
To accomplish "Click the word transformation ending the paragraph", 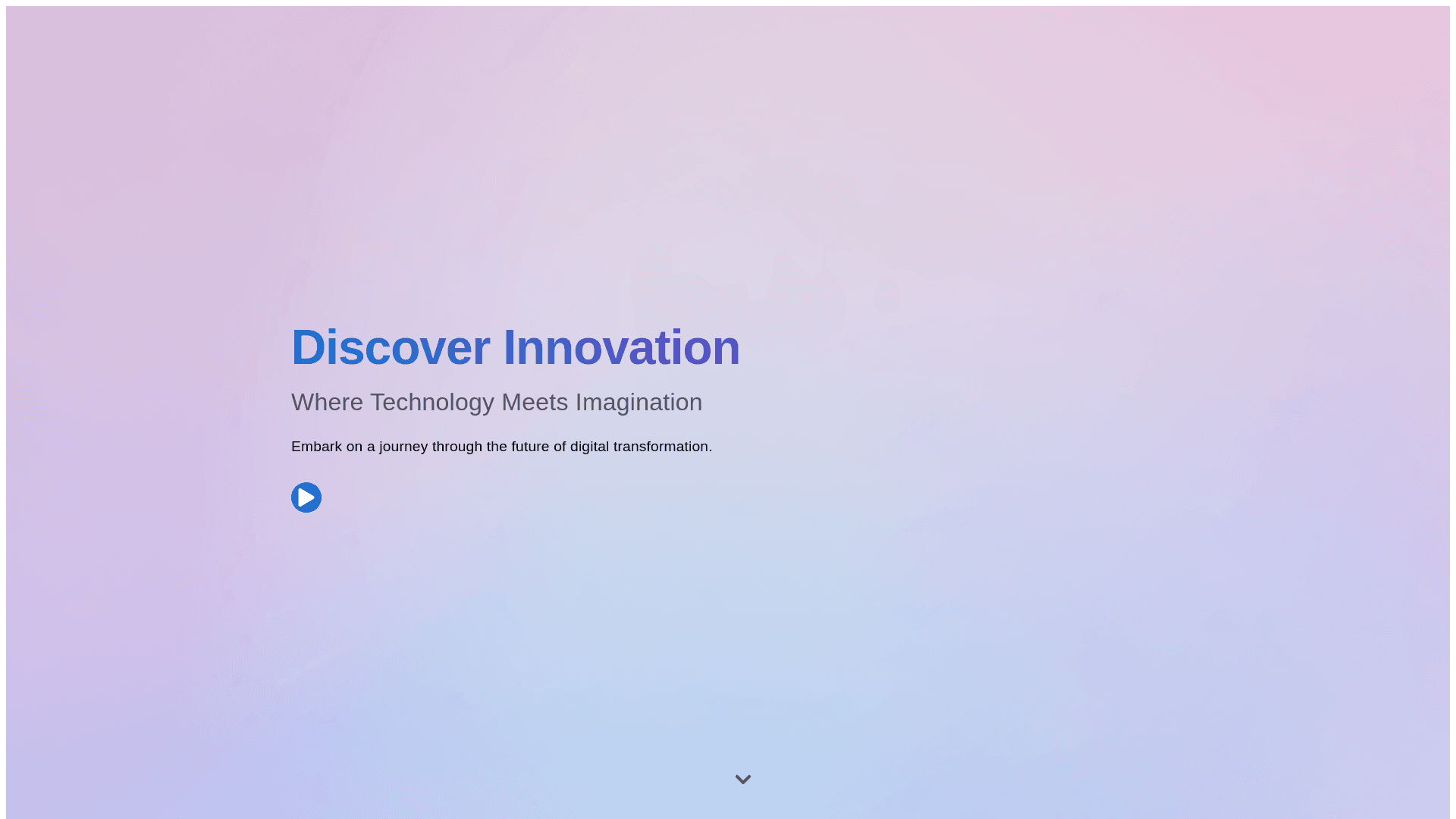I will coord(661,447).
